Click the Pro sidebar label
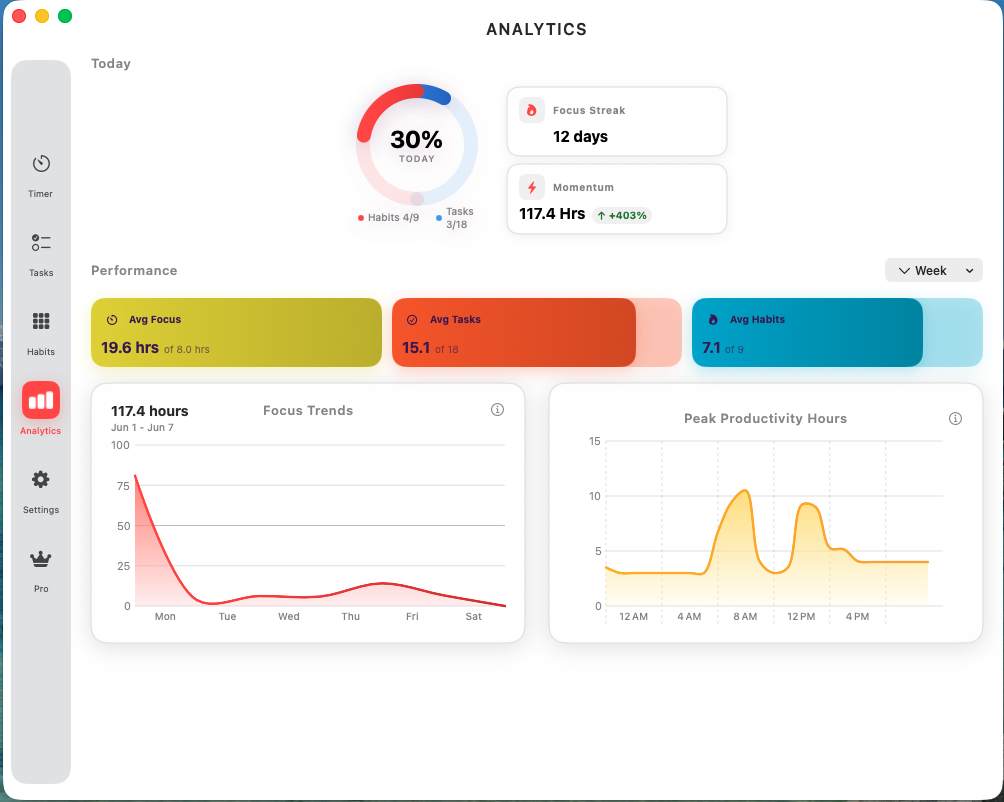Screen dimensions: 1004x802 click(x=41, y=589)
